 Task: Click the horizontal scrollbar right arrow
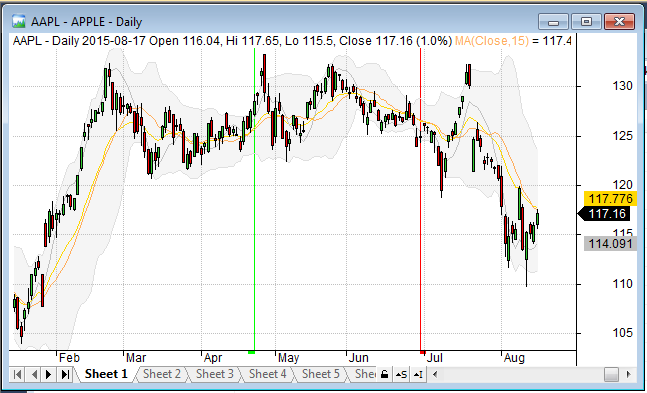628,374
